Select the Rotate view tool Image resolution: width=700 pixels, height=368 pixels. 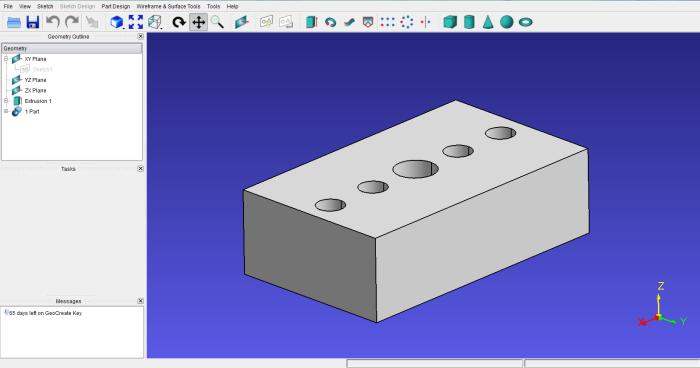[179, 22]
